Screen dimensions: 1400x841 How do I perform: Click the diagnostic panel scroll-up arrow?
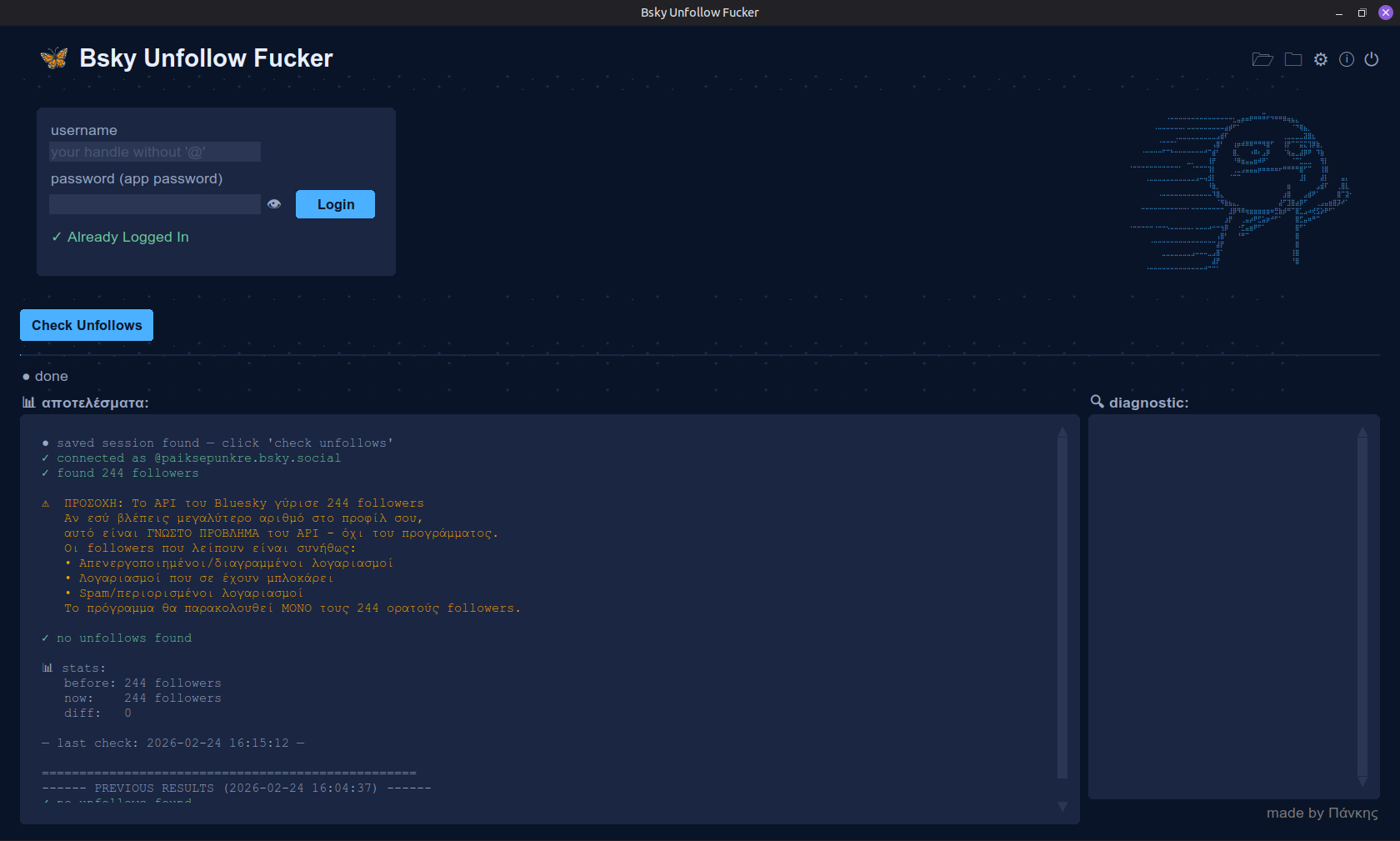(x=1362, y=432)
